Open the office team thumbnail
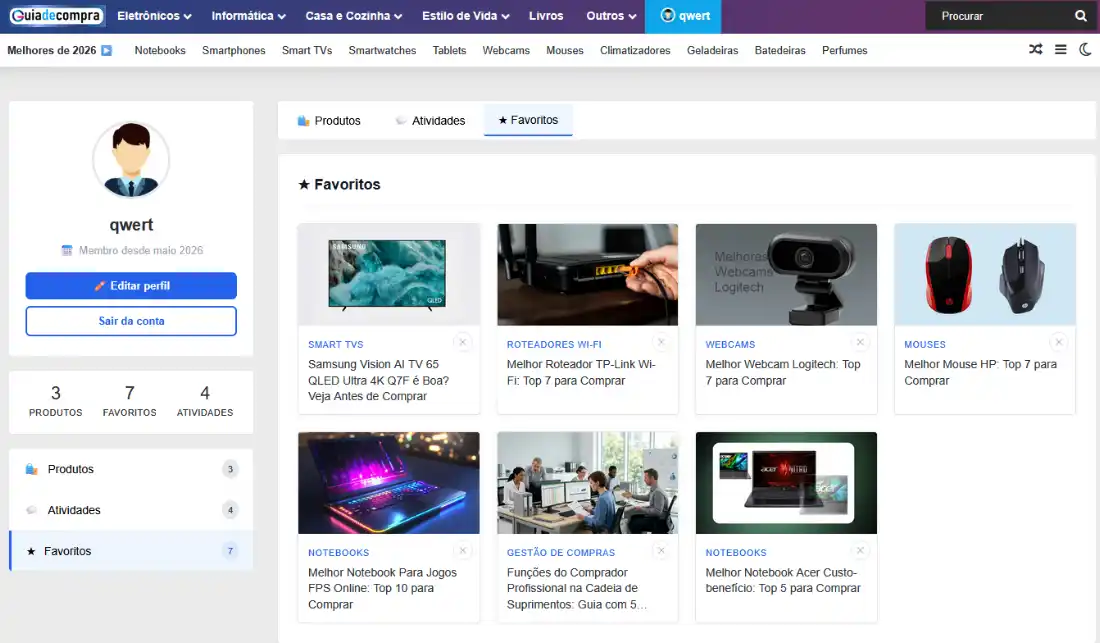 [x=587, y=482]
